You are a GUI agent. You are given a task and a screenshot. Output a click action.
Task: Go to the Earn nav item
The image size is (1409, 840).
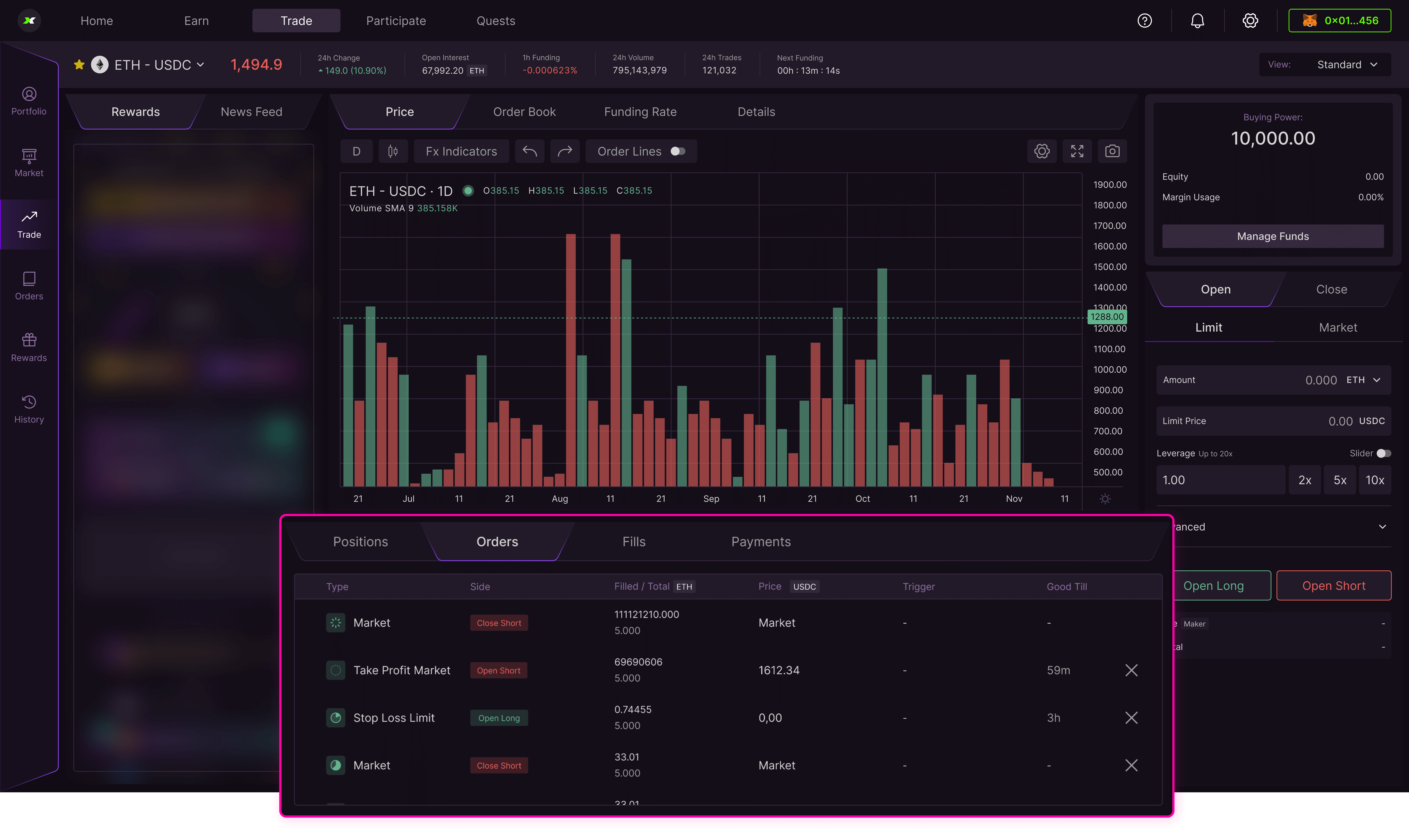(196, 21)
